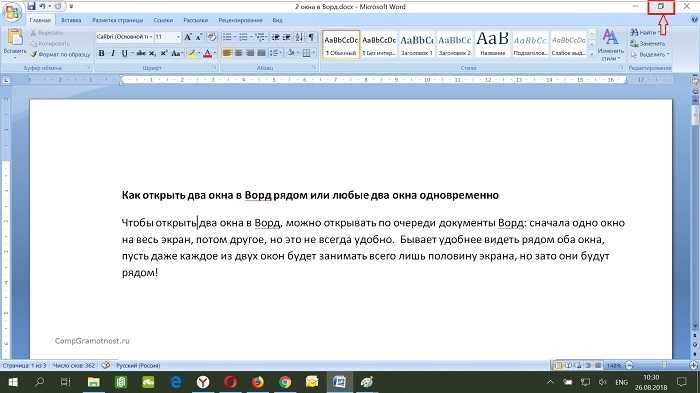Open the Calibri font name dropdown
The width and height of the screenshot is (700, 393).
(151, 37)
